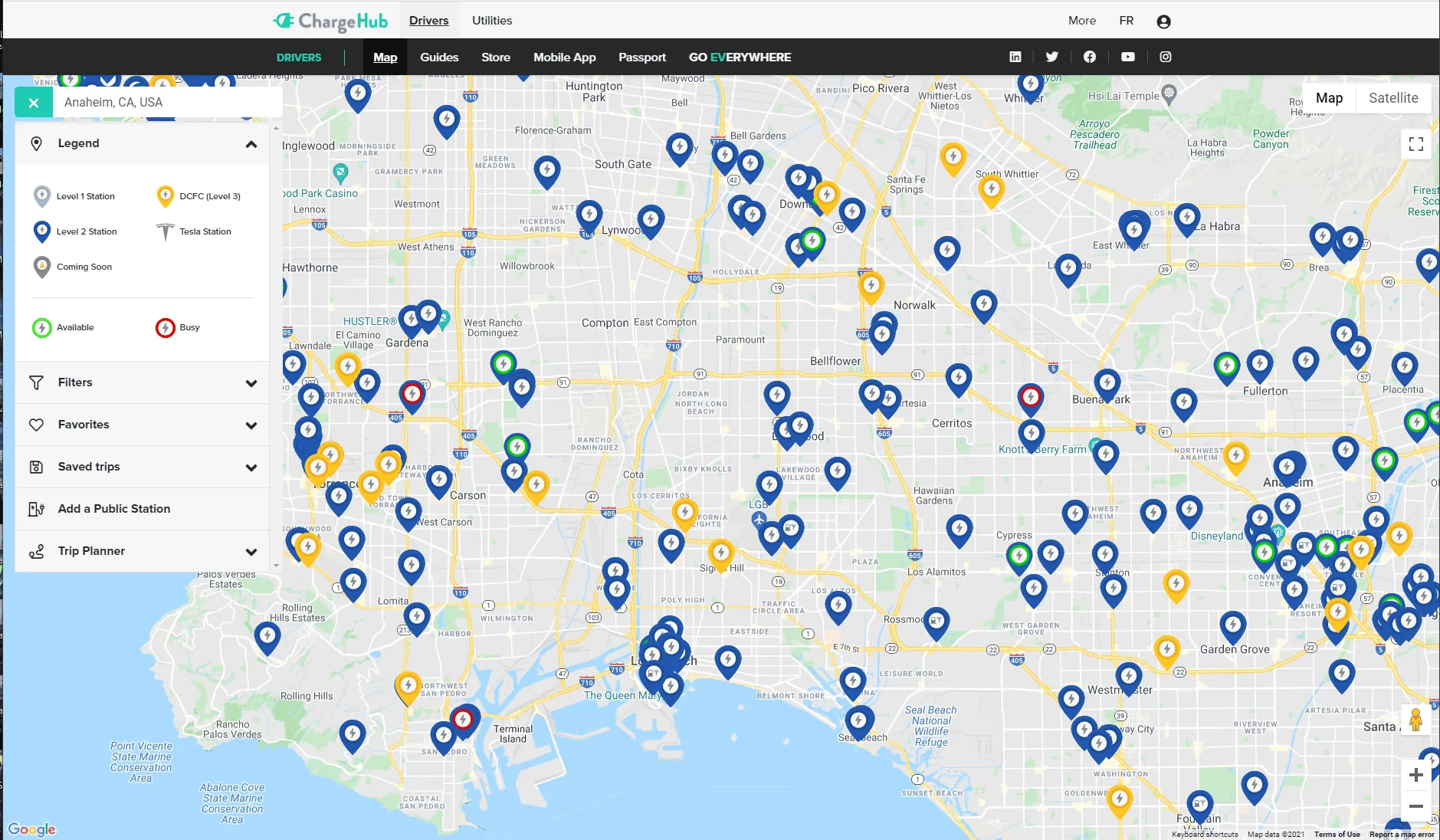Click the ChargeHub logo
This screenshot has height=840, width=1440.
pyautogui.click(x=330, y=21)
